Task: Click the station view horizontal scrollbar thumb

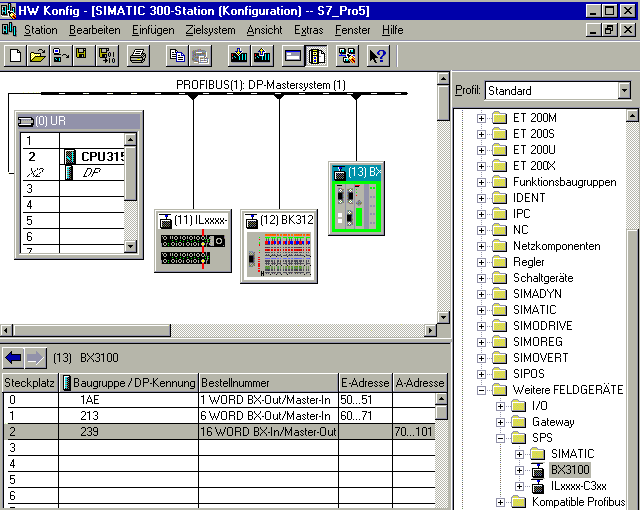Action: 92,330
